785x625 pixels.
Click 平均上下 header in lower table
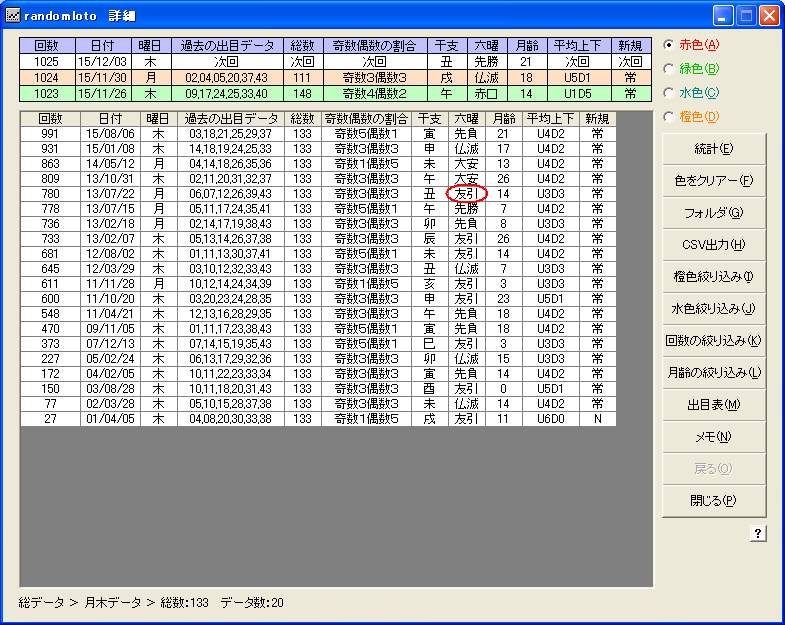tap(551, 119)
